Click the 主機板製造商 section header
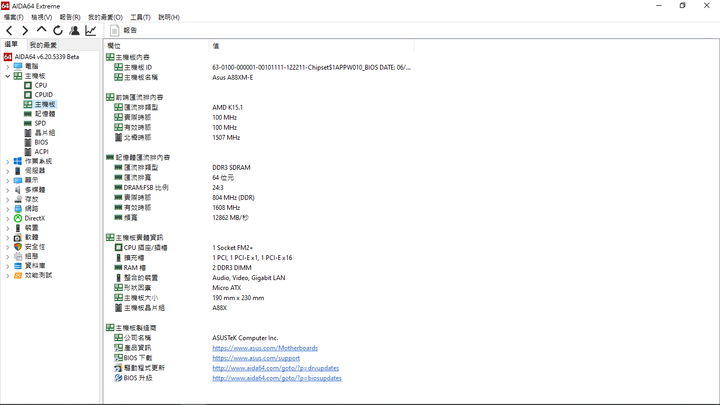The height and width of the screenshot is (405, 720). tap(136, 328)
